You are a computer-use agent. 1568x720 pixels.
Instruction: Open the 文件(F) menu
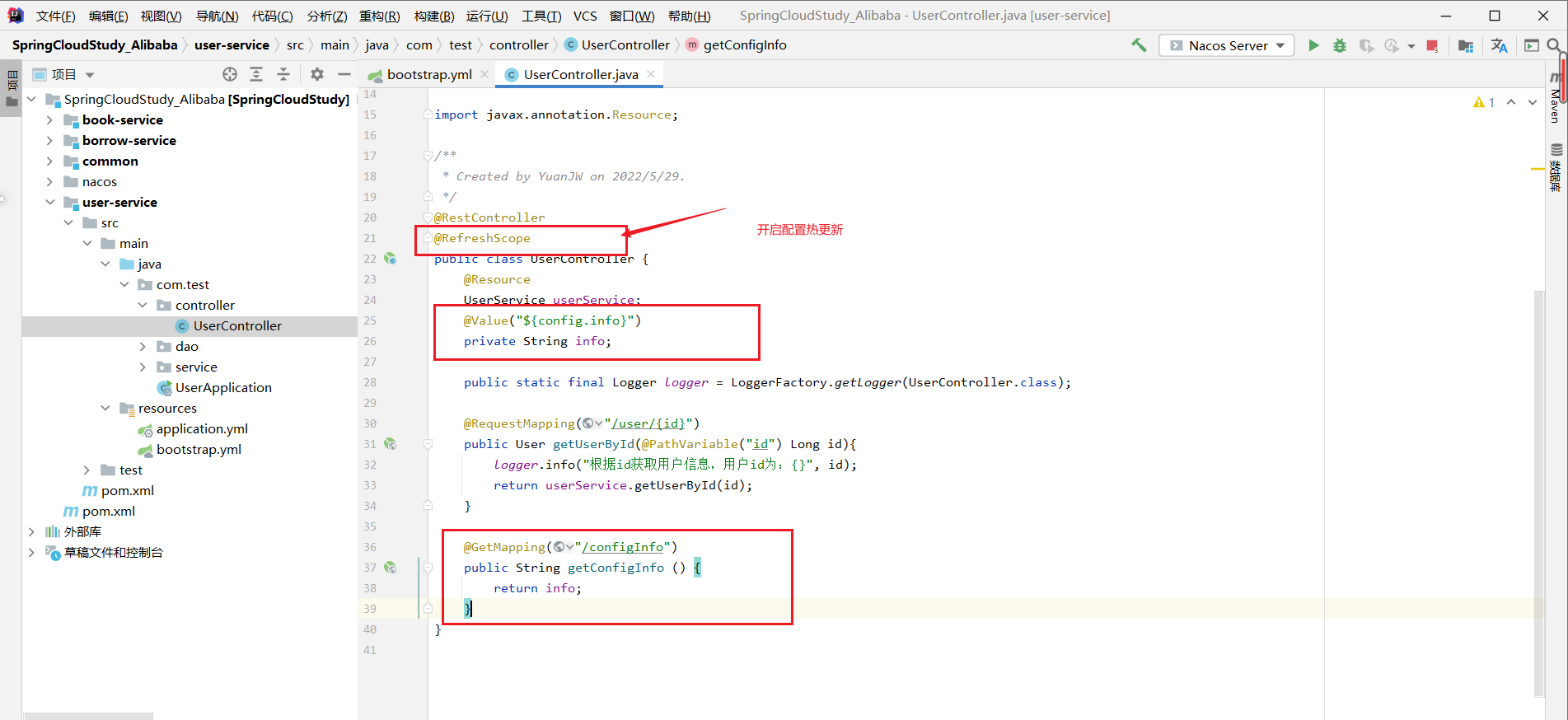coord(56,16)
